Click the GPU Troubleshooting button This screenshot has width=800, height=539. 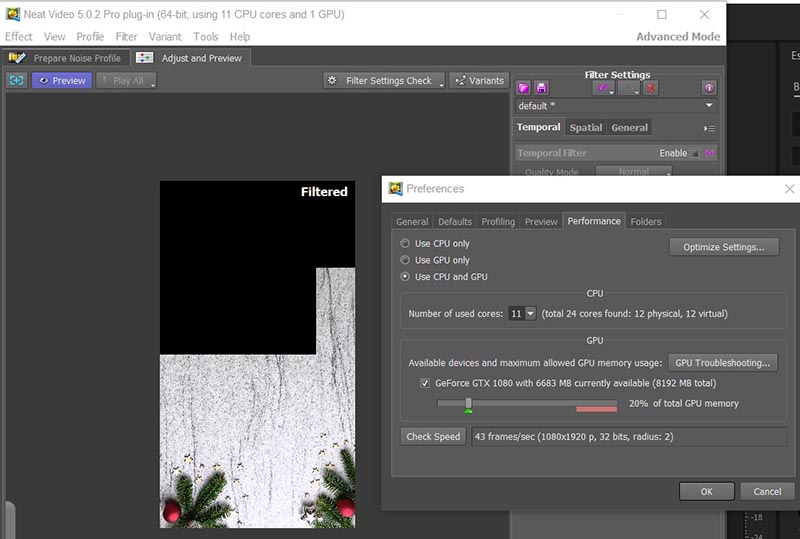pos(722,363)
